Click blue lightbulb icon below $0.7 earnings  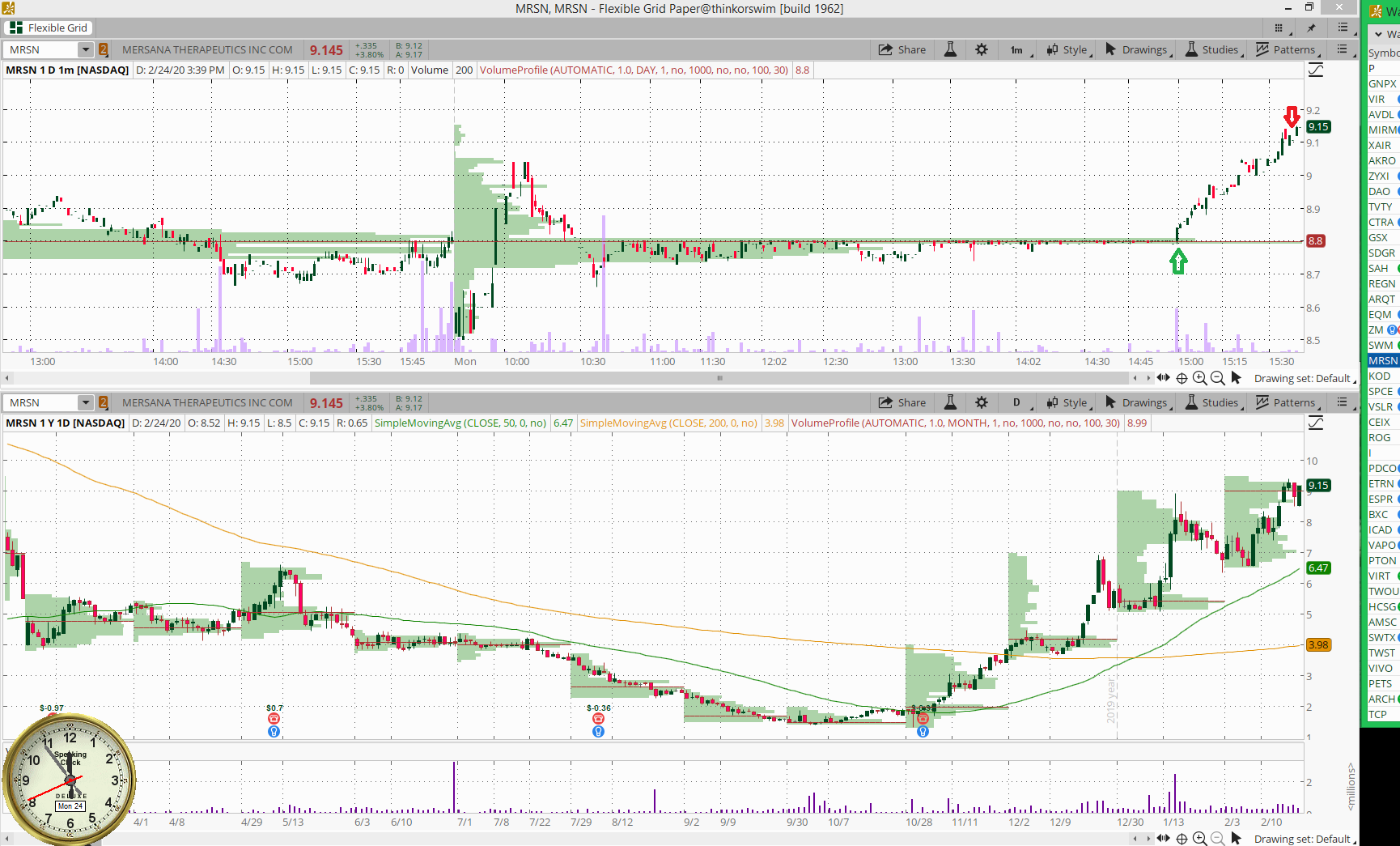tap(274, 732)
